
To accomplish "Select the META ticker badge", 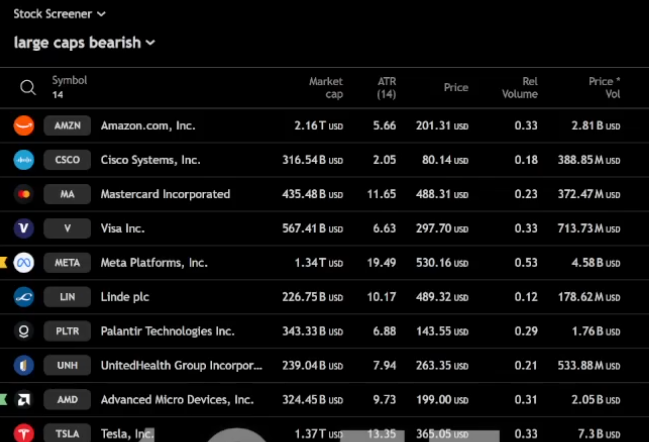I will pyautogui.click(x=67, y=263).
